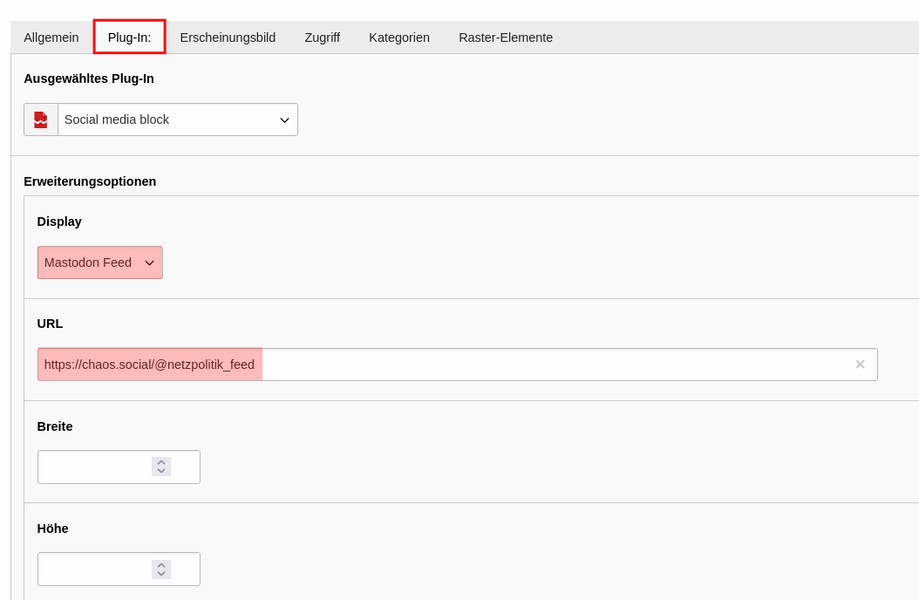The height and width of the screenshot is (600, 919).
Task: Go to the Zugriff tab
Action: (322, 38)
